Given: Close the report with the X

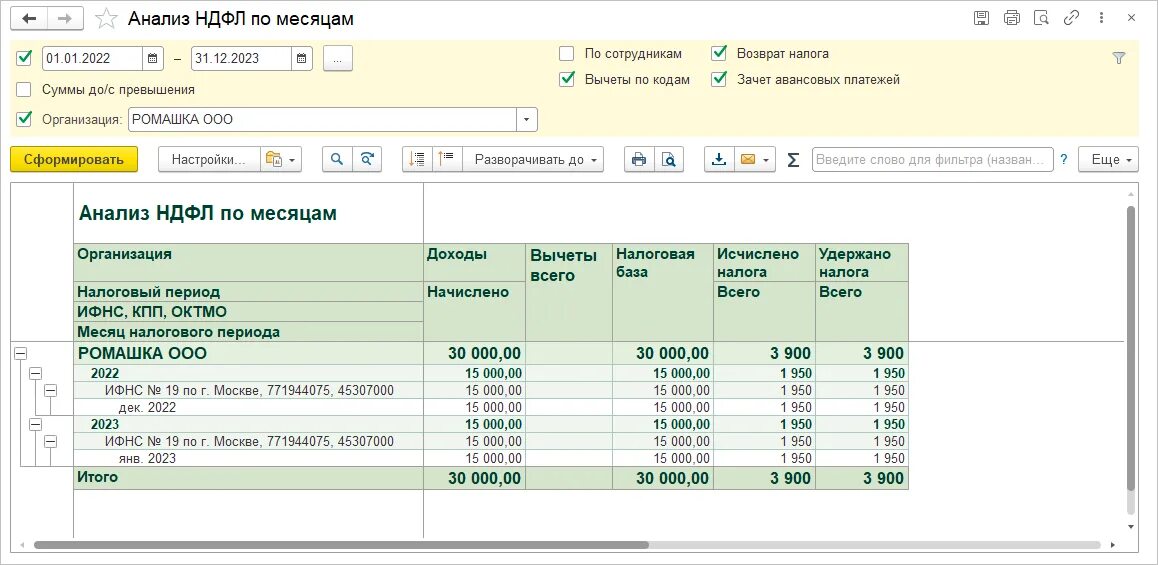Looking at the screenshot, I should coord(1131,18).
